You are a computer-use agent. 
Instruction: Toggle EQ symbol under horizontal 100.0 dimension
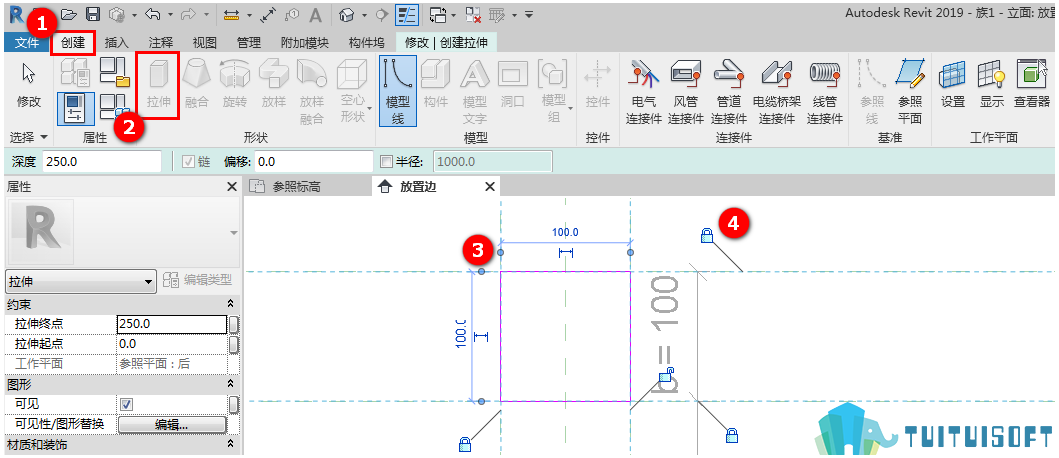[x=565, y=253]
